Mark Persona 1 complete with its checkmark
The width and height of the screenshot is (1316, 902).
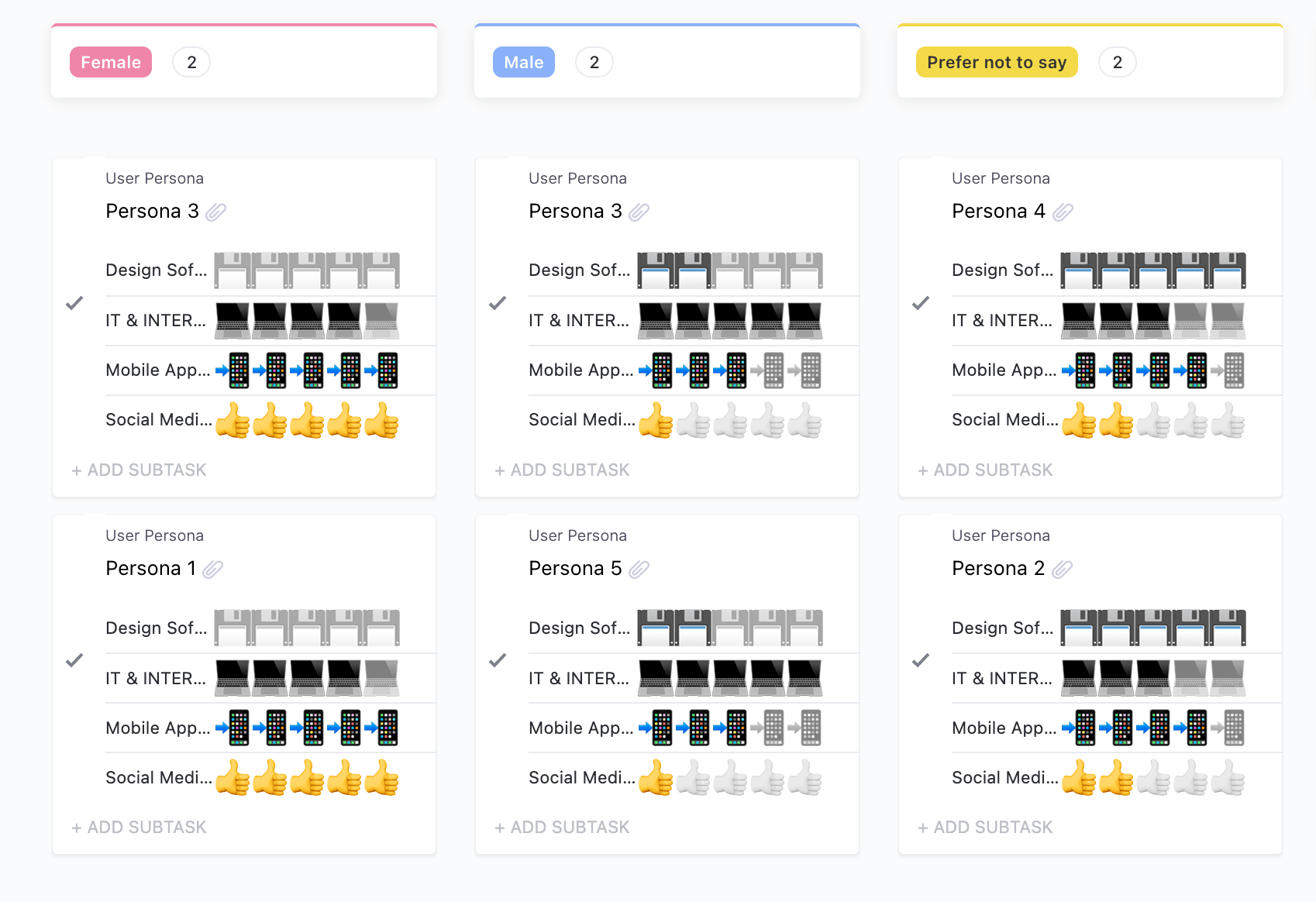[x=74, y=660]
